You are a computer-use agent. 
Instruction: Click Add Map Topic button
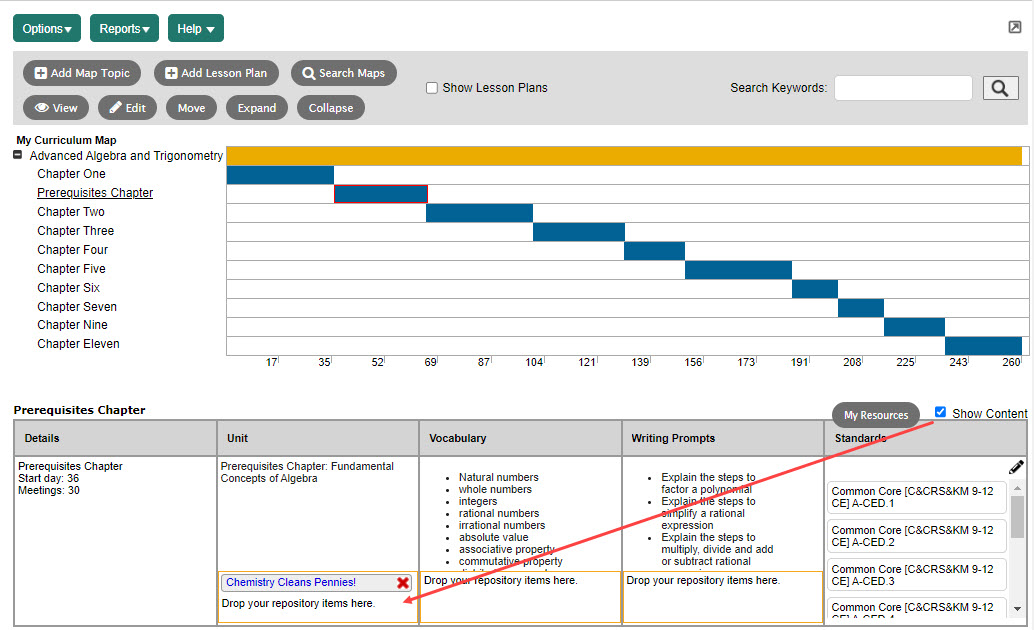click(82, 73)
